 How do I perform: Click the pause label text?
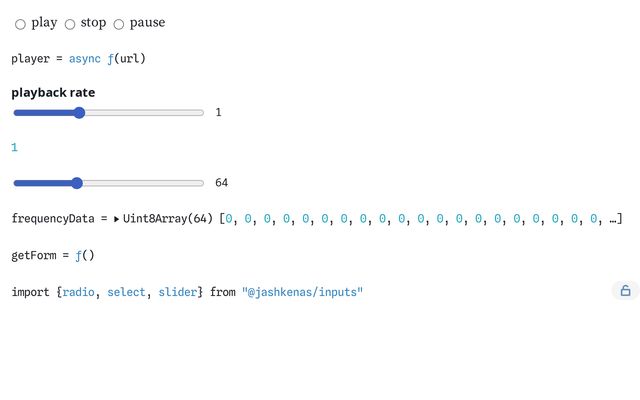[x=147, y=23]
